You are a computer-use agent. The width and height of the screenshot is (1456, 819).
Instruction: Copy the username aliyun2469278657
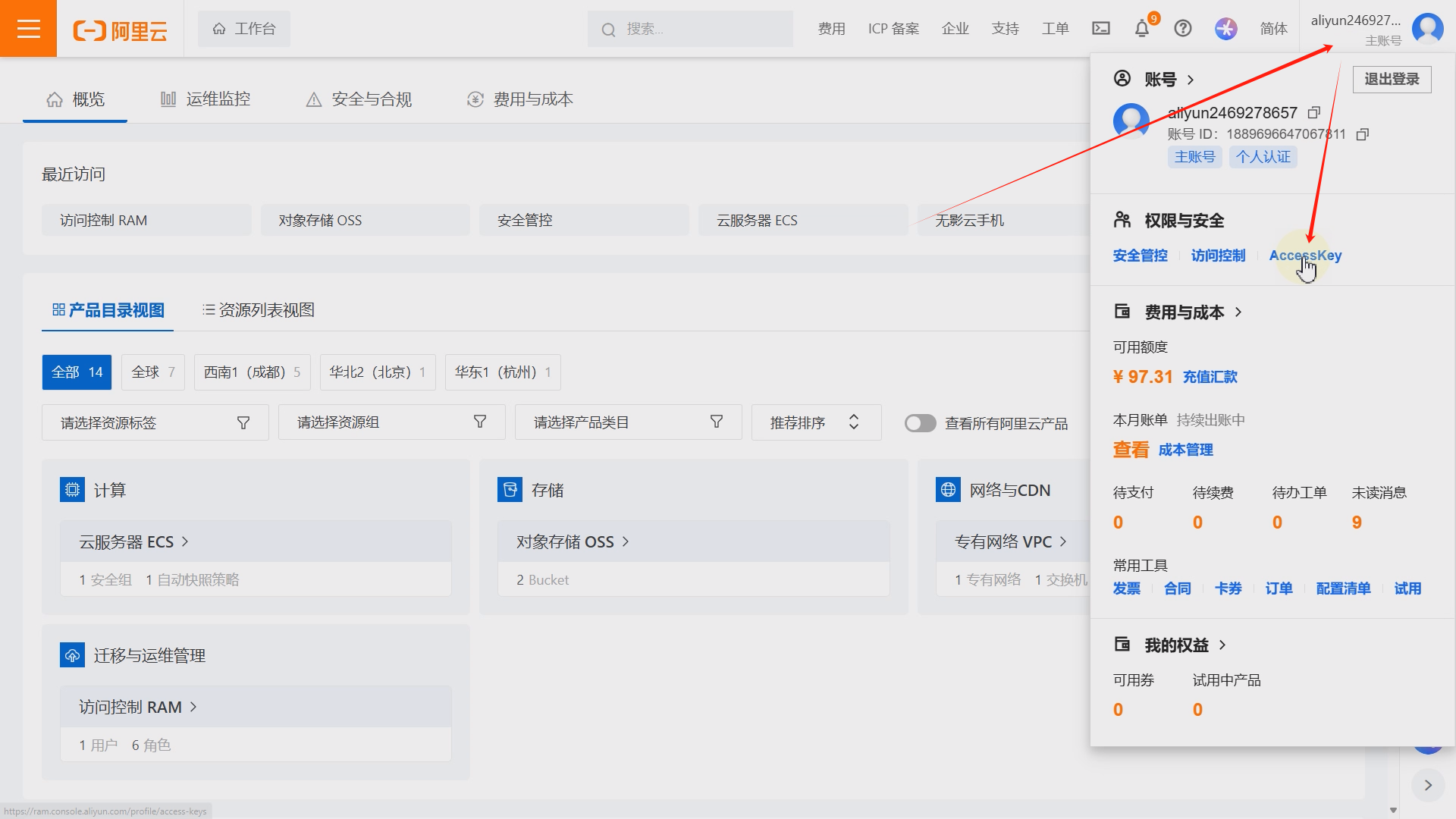(1314, 113)
